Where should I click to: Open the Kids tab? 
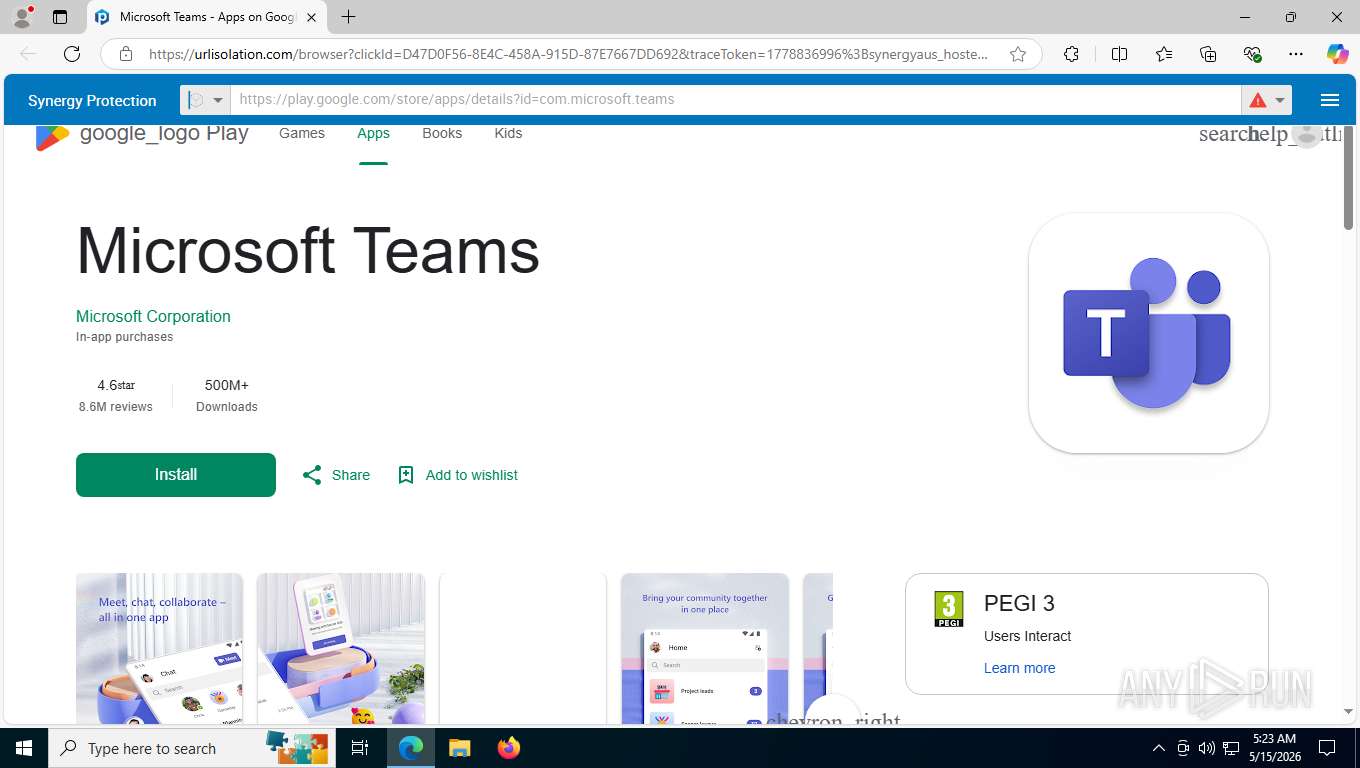(x=508, y=133)
